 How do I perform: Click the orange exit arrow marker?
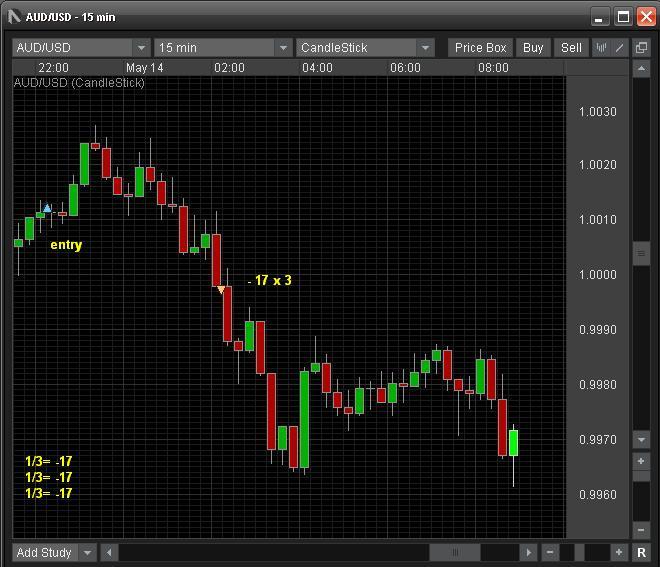221,290
